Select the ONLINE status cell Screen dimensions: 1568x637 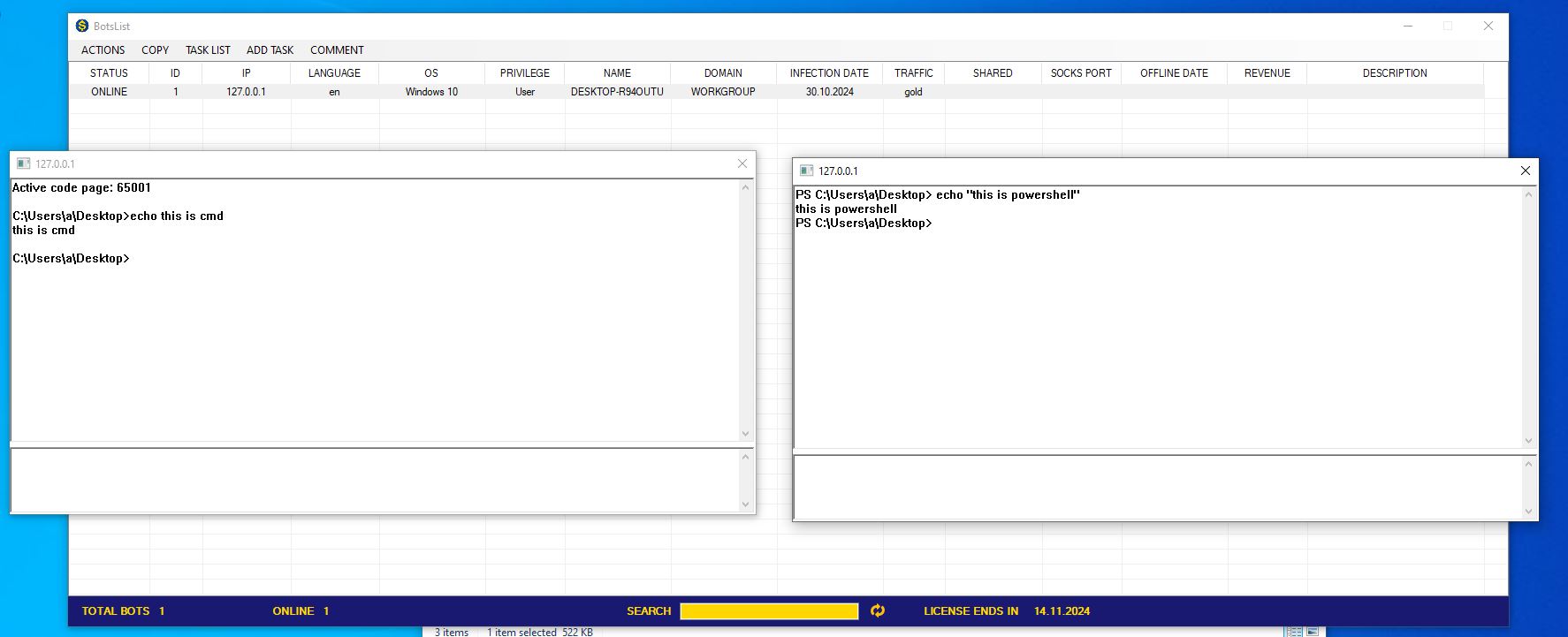pos(109,92)
